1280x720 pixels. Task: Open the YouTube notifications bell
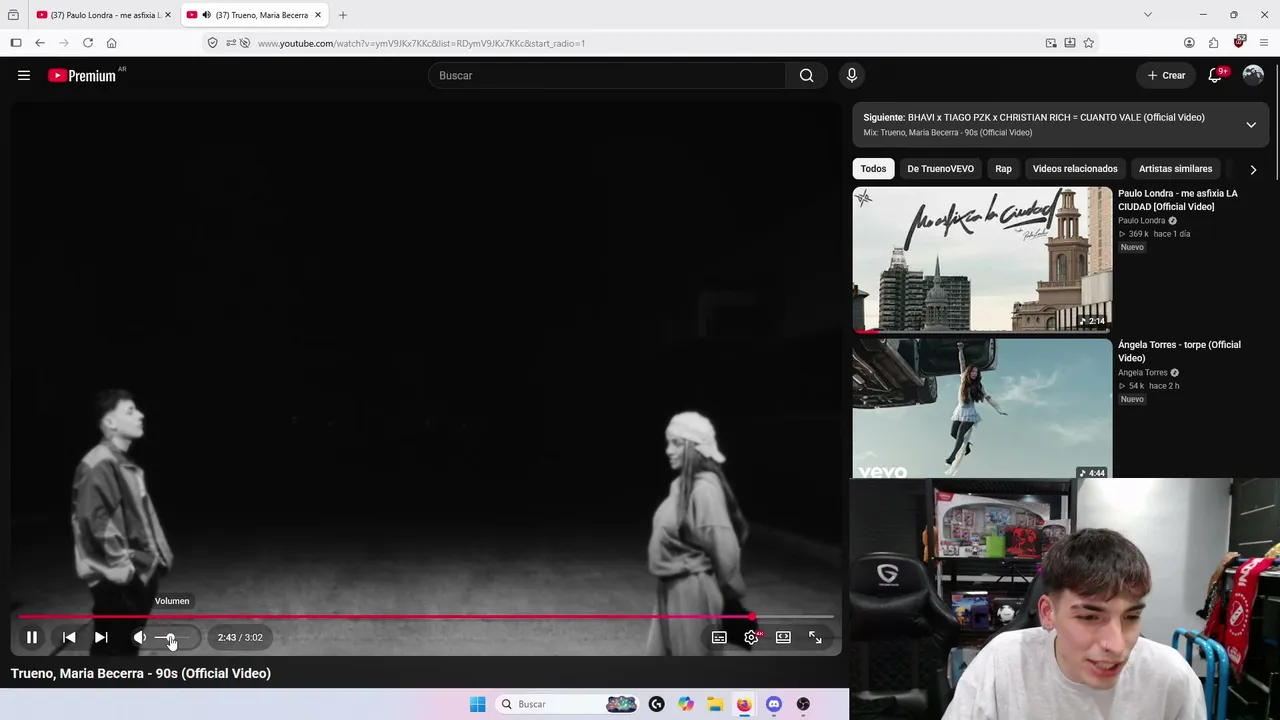1216,75
